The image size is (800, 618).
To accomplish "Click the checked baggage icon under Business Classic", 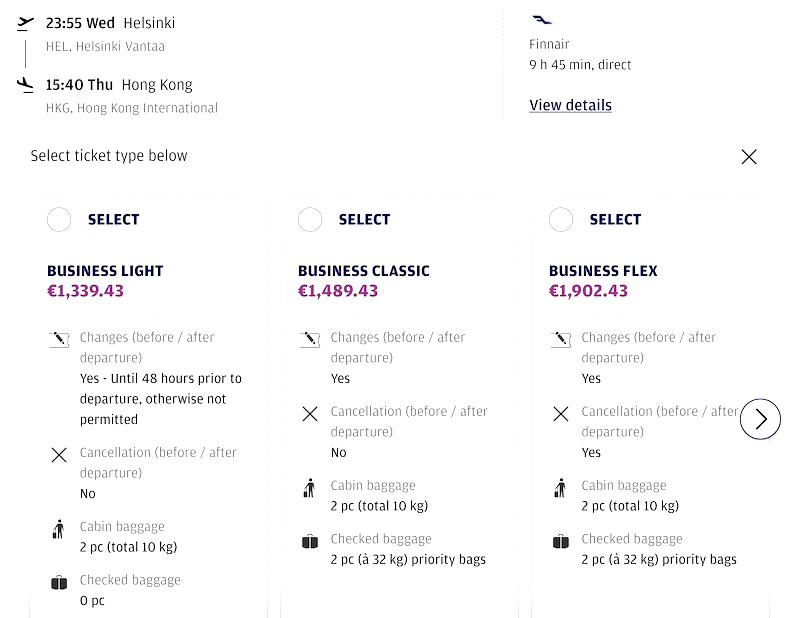I will [308, 539].
